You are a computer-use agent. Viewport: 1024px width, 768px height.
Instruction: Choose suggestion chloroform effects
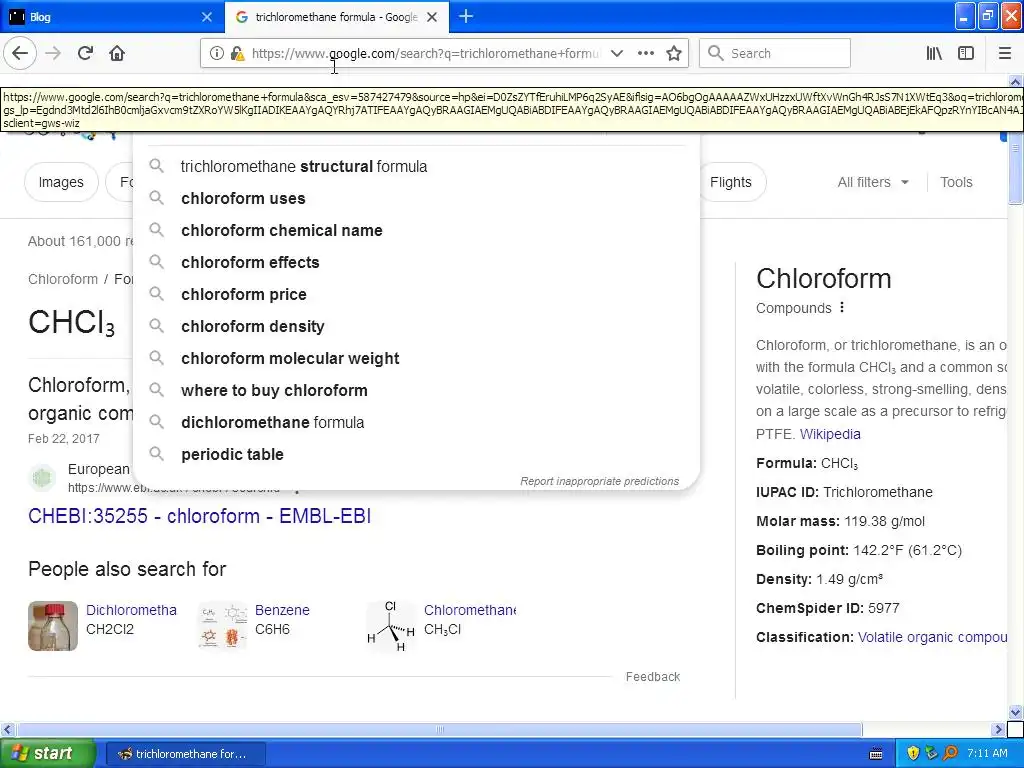click(x=416, y=263)
